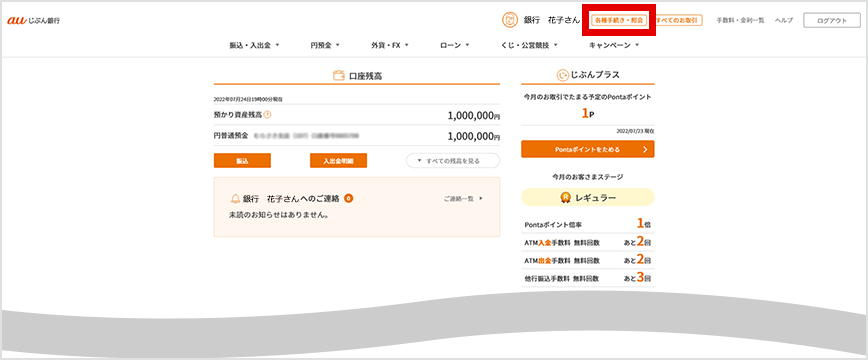Click the au じぶん銀行 logo
The width and height of the screenshot is (868, 360).
click(33, 20)
